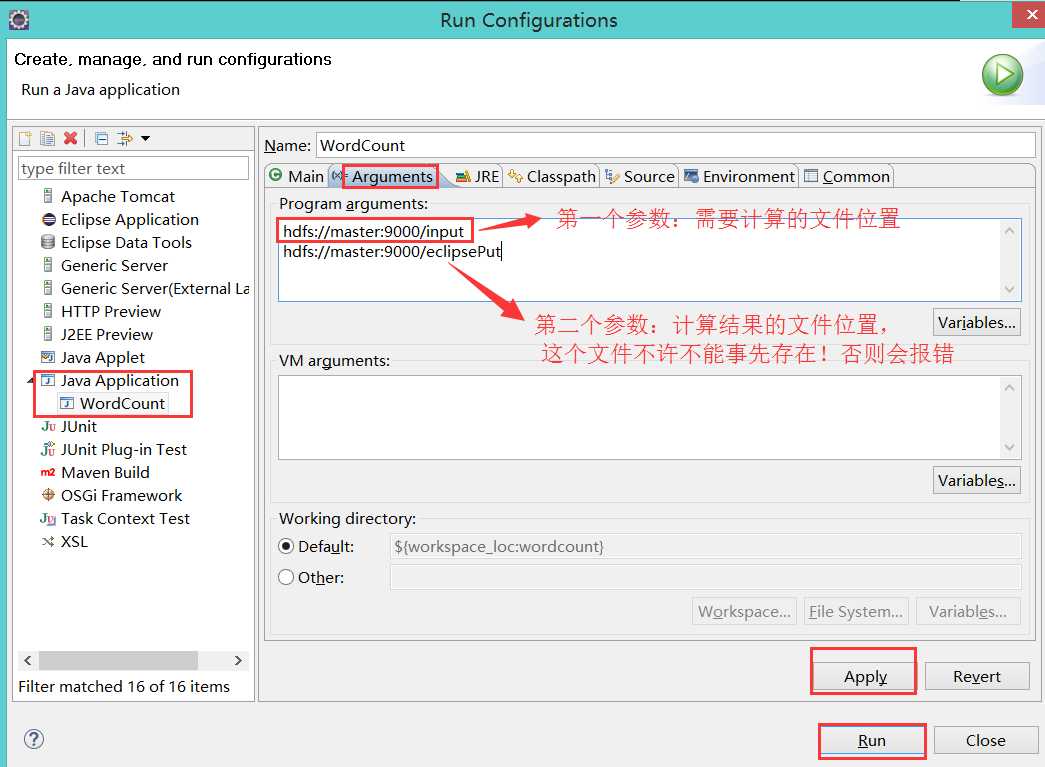
Task: Select WordCount under Java Application
Action: (x=122, y=403)
